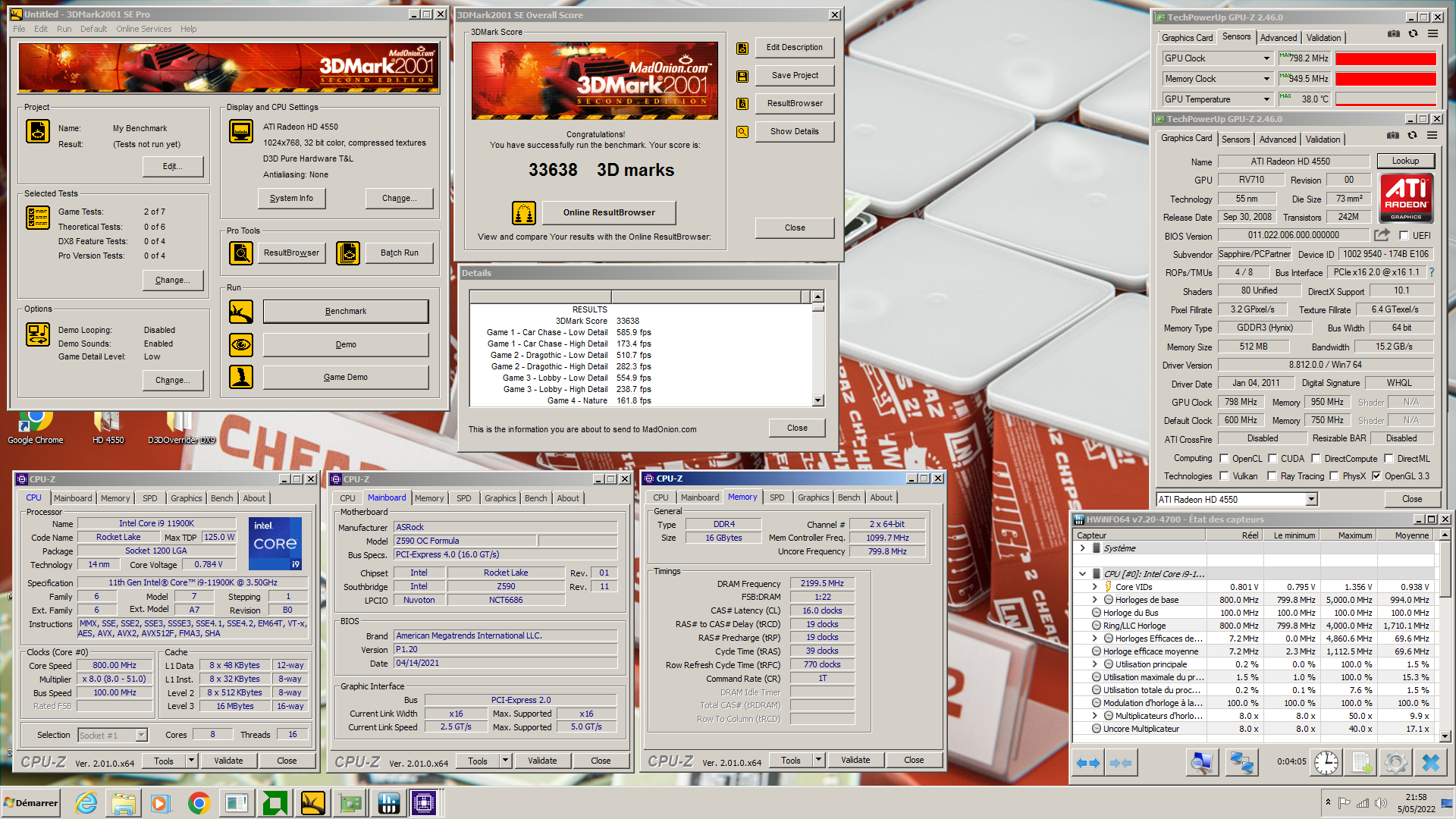Click the Selected Tests checklist icon

point(38,218)
